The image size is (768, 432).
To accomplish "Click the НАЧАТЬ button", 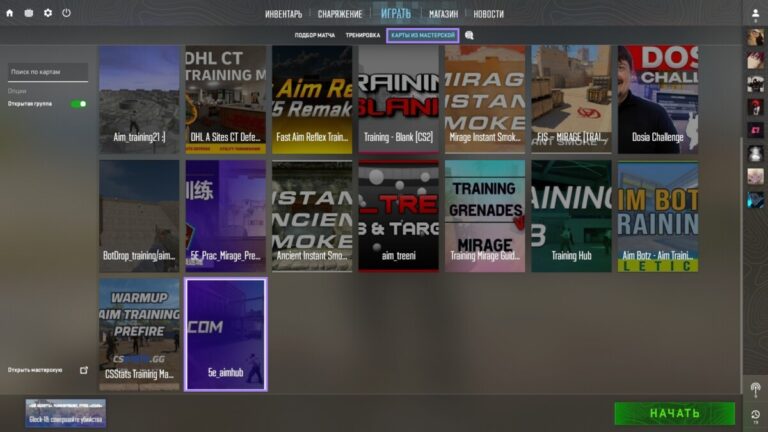I will click(x=674, y=413).
